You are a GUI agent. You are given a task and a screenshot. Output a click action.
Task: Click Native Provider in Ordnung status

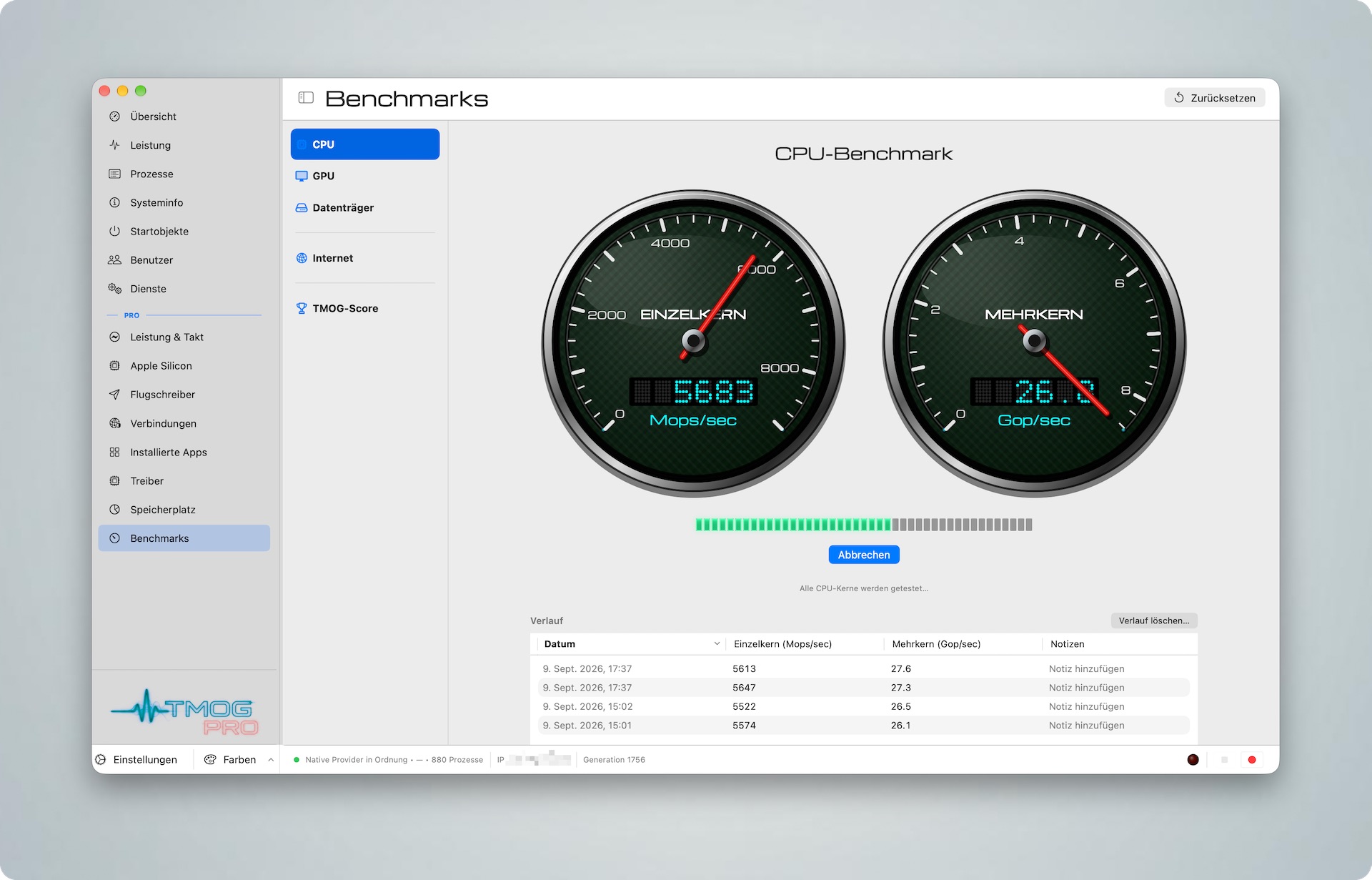[356, 760]
